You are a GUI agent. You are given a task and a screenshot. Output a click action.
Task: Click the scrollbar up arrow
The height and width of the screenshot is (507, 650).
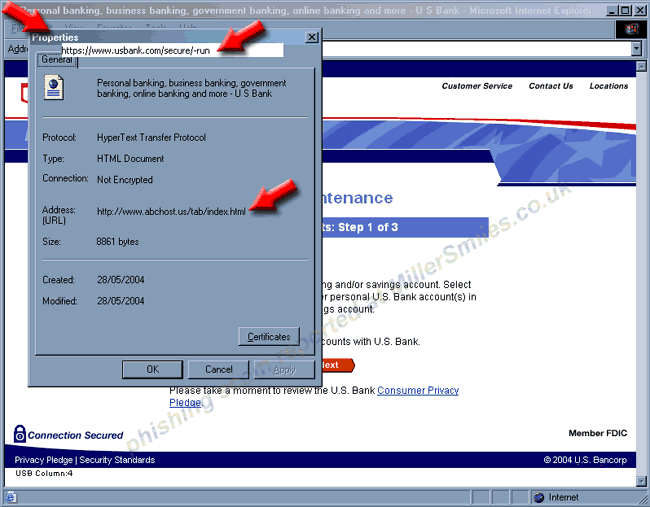[641, 66]
